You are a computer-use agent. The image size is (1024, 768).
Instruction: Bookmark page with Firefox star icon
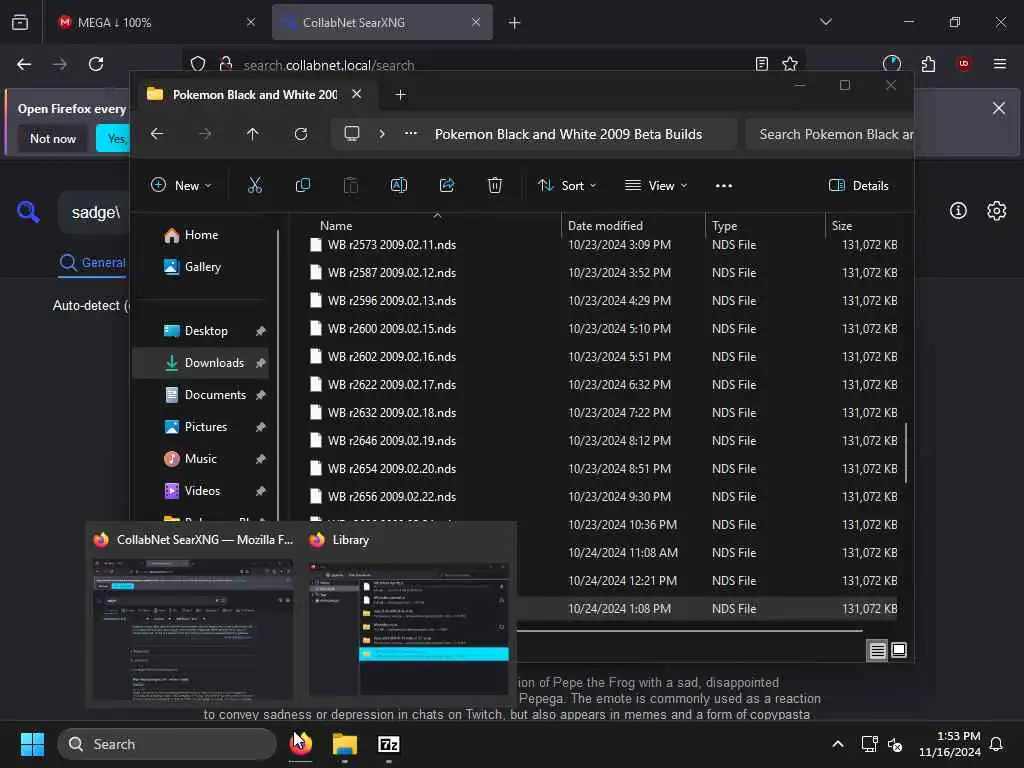pyautogui.click(x=790, y=64)
